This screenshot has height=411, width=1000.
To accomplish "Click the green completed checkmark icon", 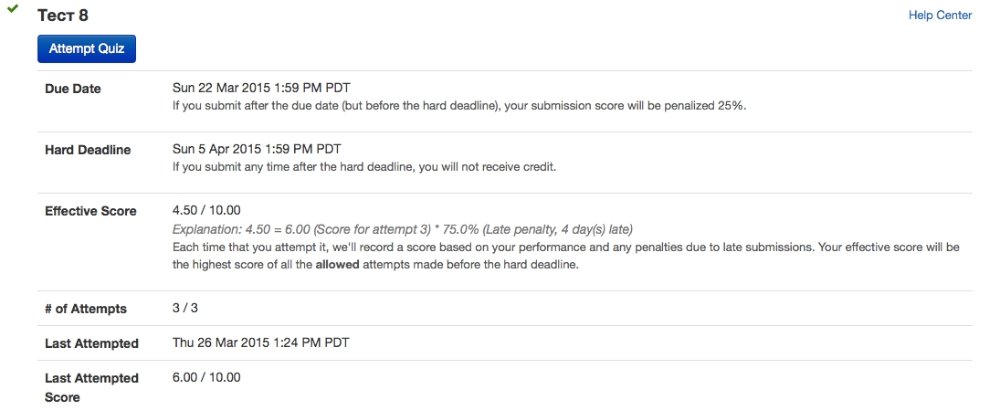I will (13, 9).
